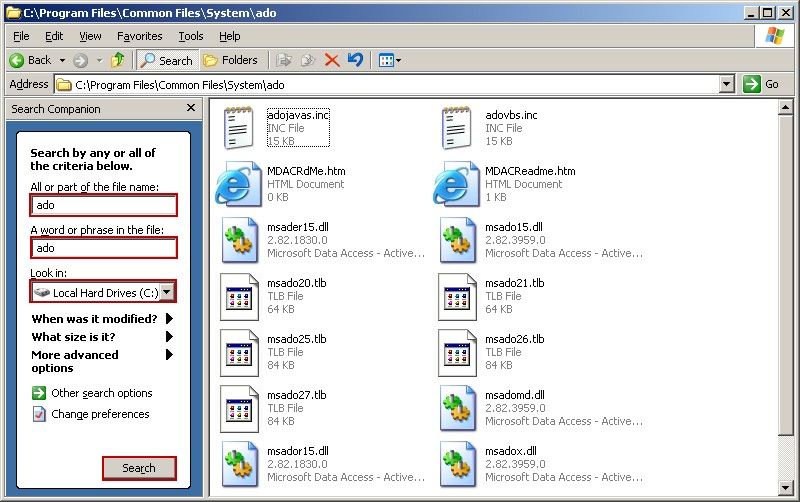Image resolution: width=800 pixels, height=502 pixels.
Task: Select MDACRdMe.htm Internet Explorer icon
Action: pyautogui.click(x=239, y=184)
